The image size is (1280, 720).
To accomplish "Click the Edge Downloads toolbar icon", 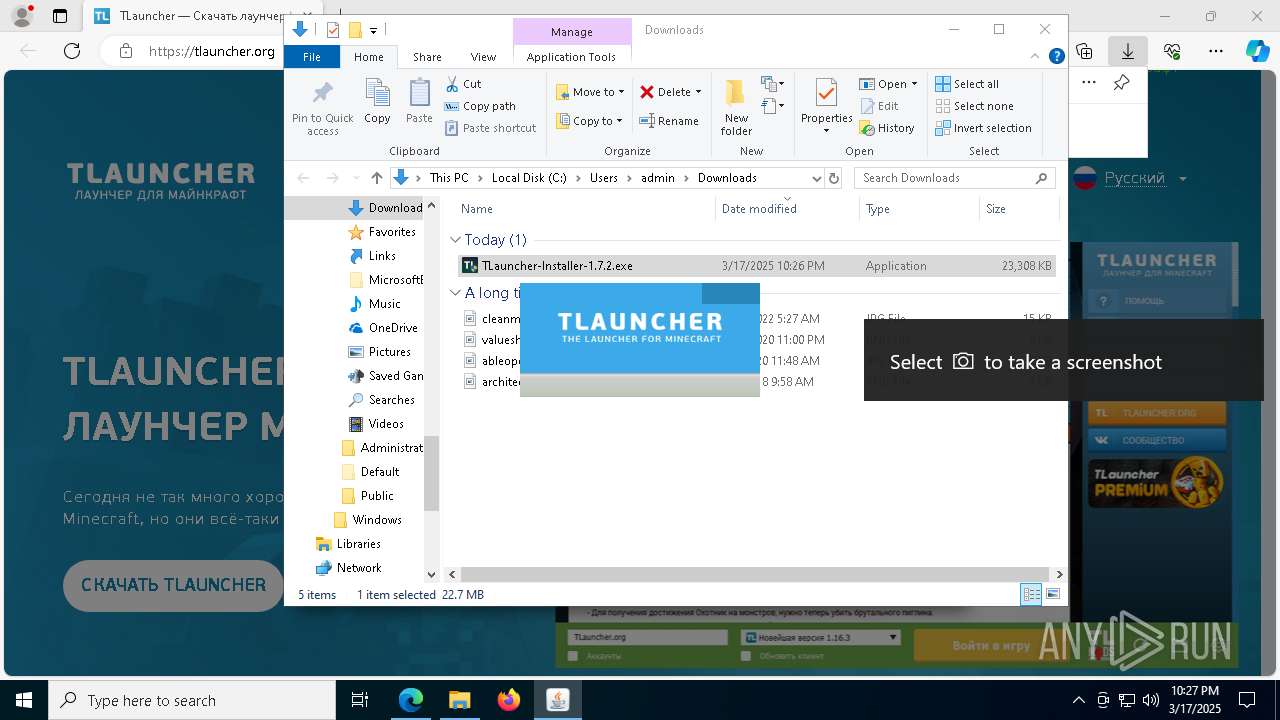I will coord(1128,50).
